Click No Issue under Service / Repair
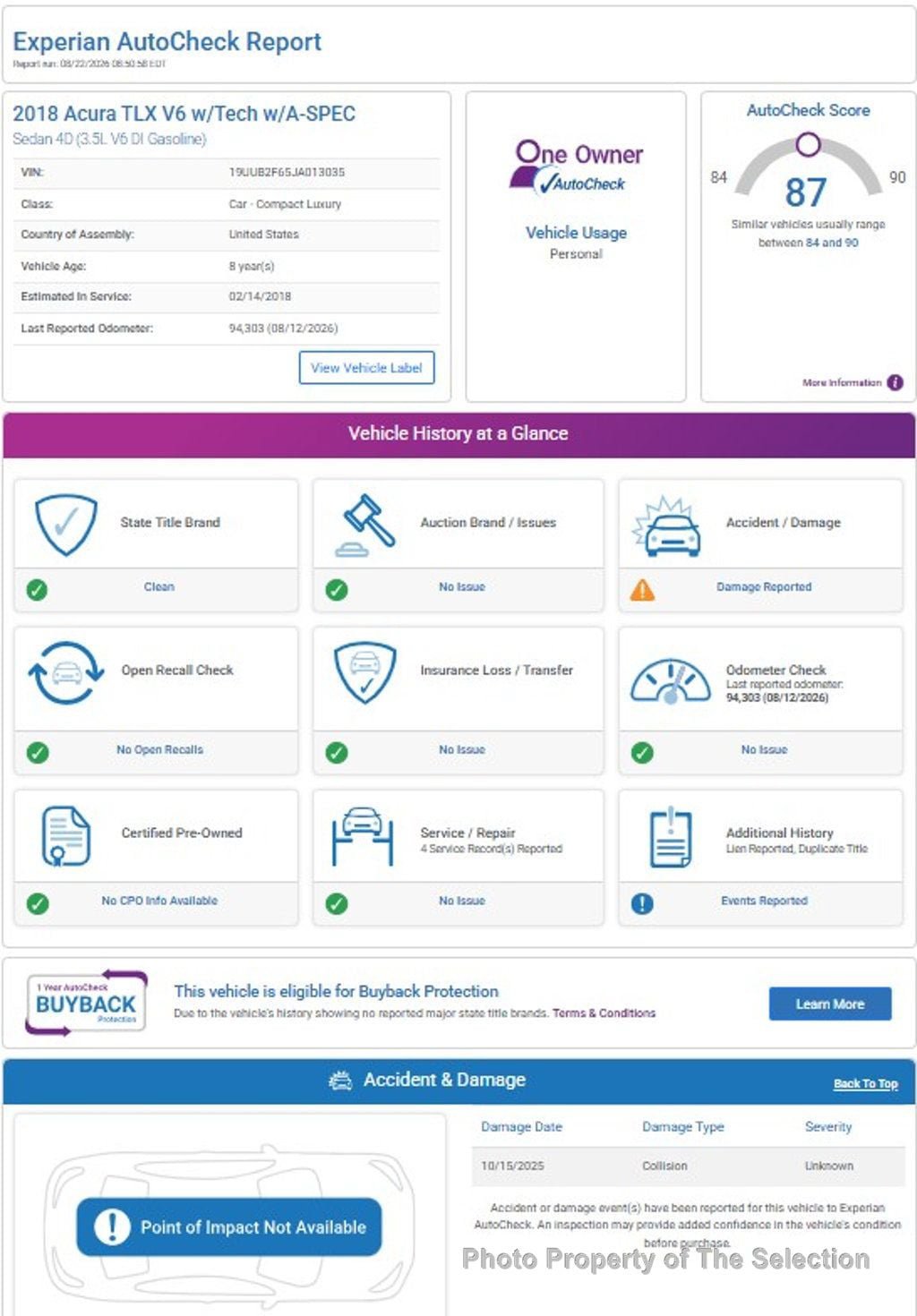Image resolution: width=917 pixels, height=1316 pixels. coord(462,901)
